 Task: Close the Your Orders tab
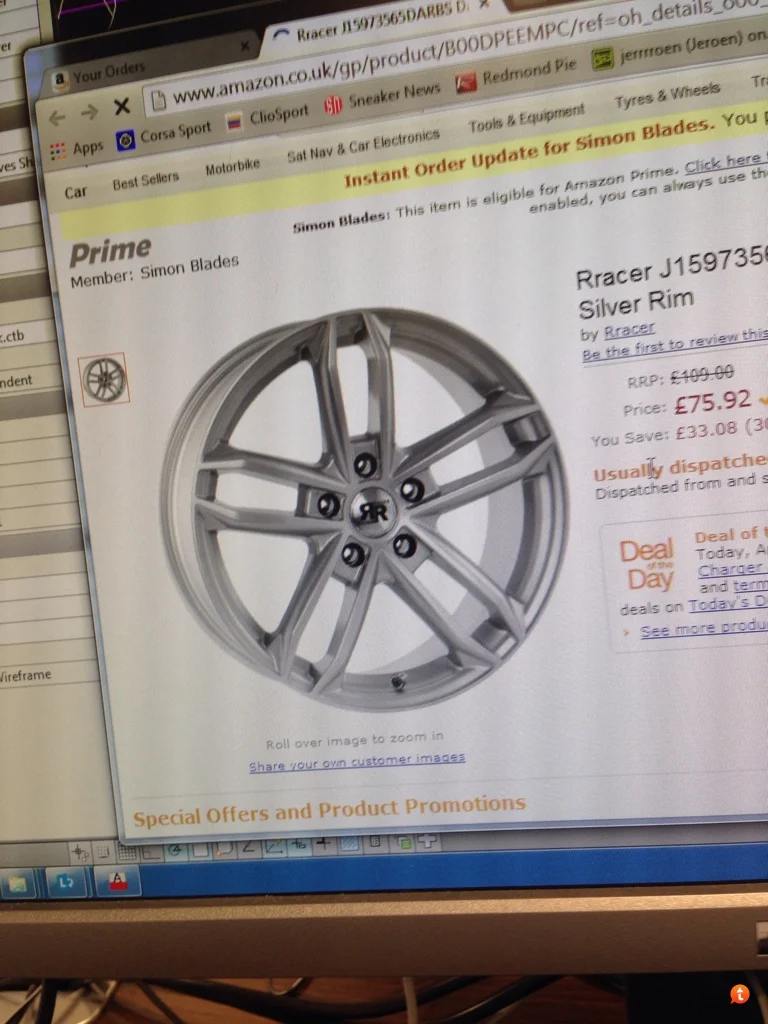[245, 46]
